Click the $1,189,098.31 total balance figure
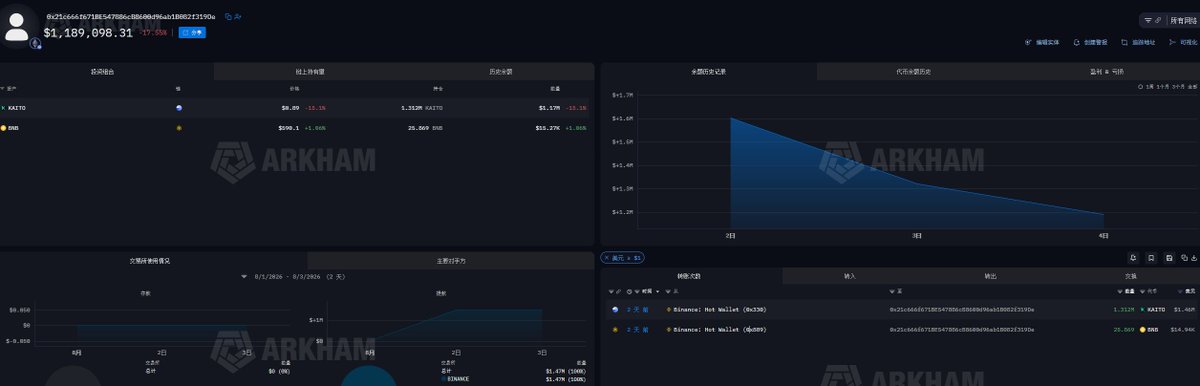1200x386 pixels. click(88, 33)
